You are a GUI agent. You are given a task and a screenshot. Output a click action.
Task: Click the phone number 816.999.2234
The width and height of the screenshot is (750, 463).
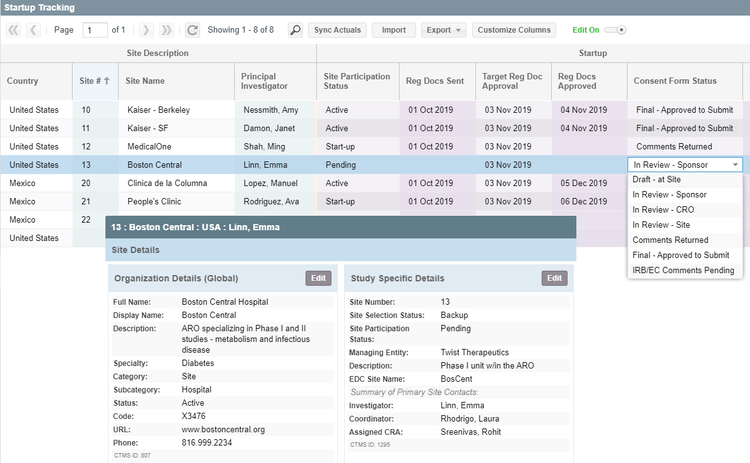click(207, 443)
